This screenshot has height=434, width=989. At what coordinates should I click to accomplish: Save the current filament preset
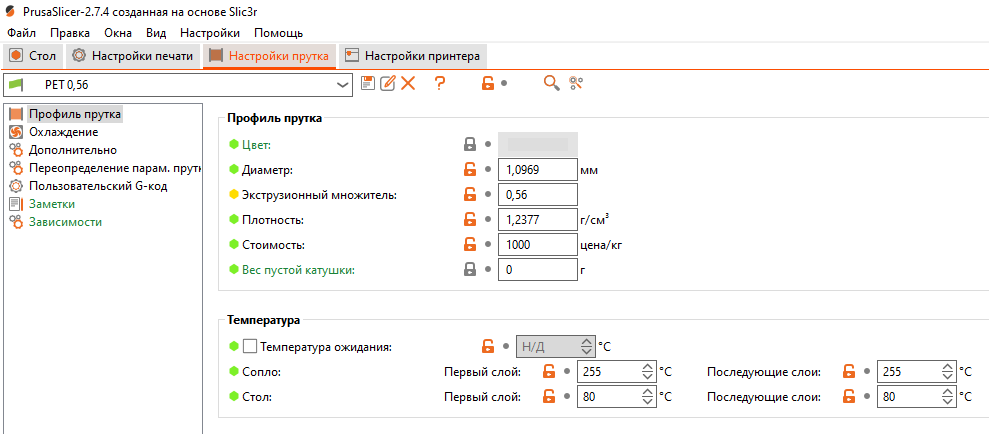tap(368, 84)
